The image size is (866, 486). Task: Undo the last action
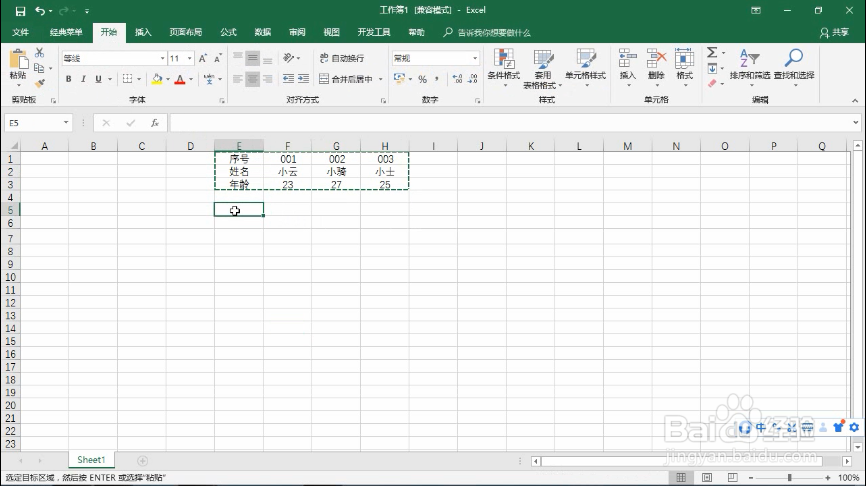click(x=40, y=10)
